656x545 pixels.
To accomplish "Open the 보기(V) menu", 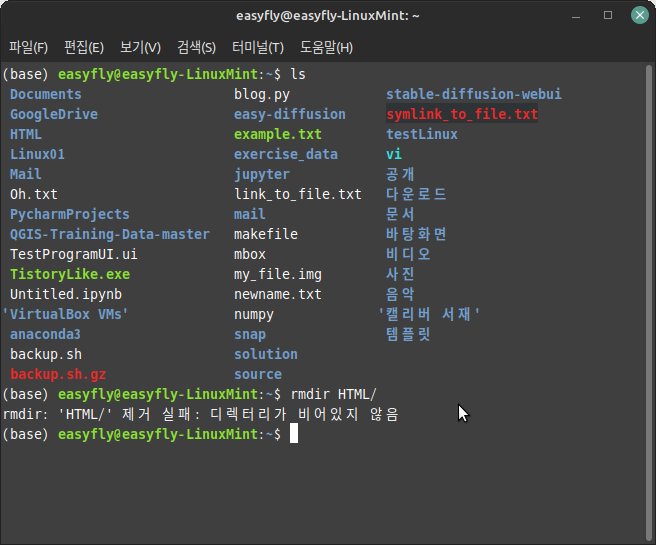I will click(140, 47).
